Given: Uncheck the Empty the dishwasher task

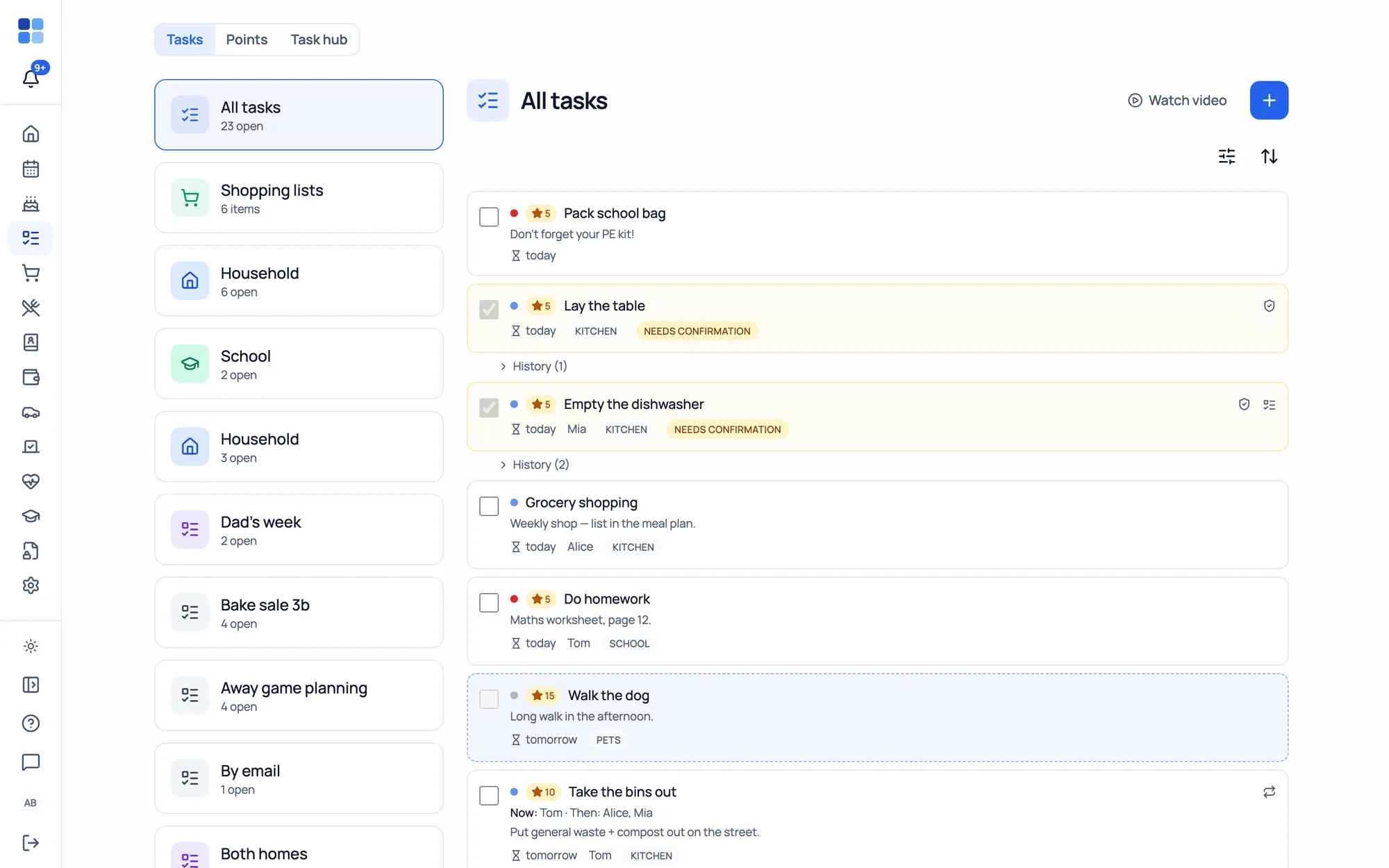Looking at the screenshot, I should tap(489, 408).
